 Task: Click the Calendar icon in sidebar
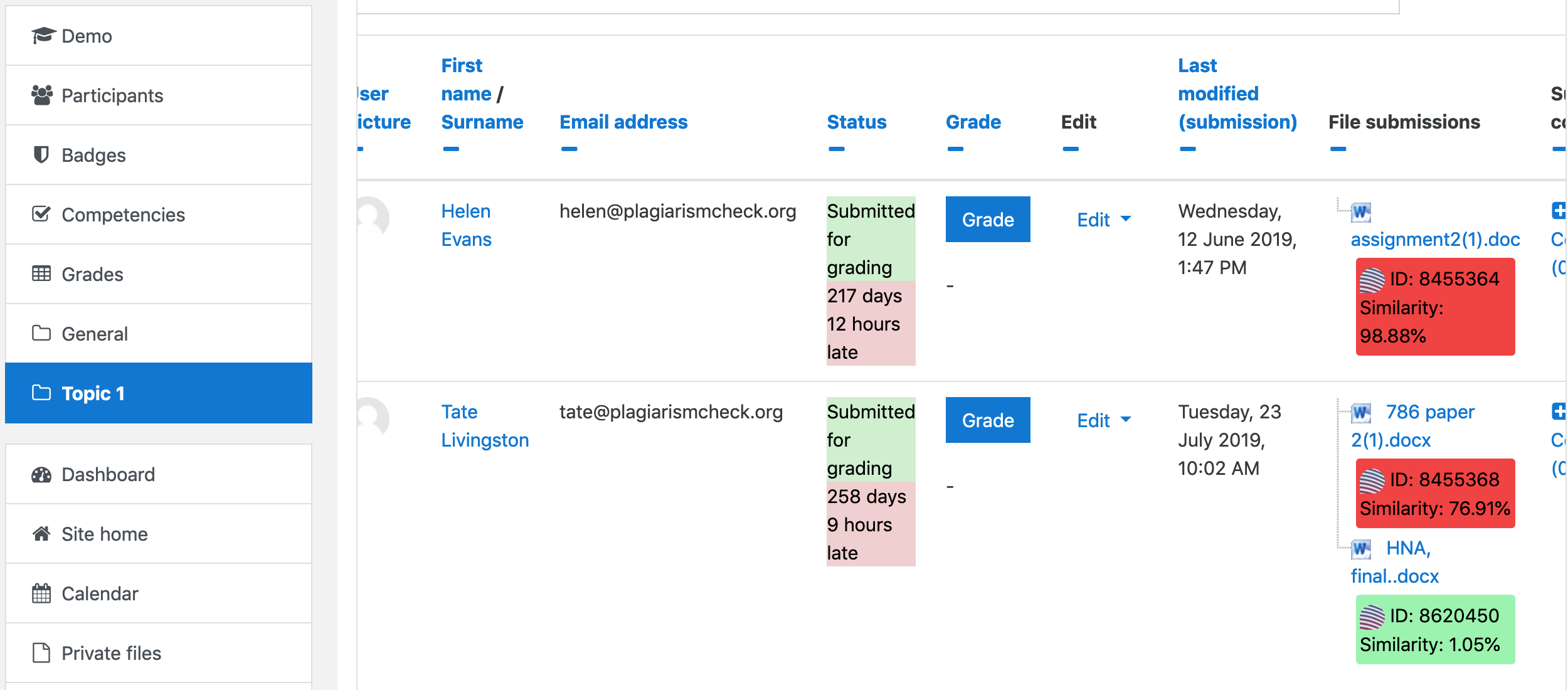(x=41, y=593)
